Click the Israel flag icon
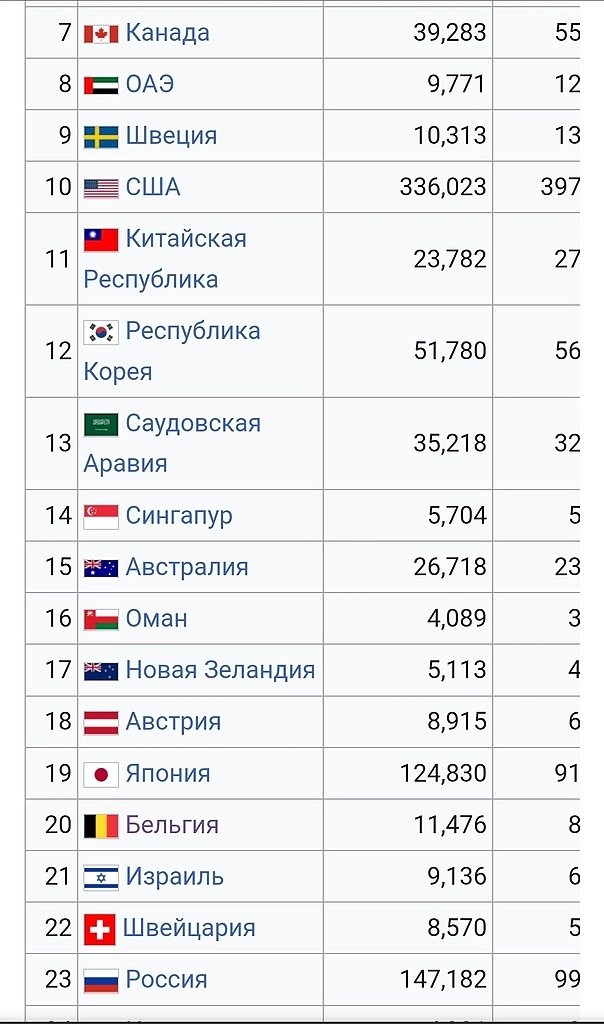Viewport: 604px width, 1024px height. (x=101, y=878)
